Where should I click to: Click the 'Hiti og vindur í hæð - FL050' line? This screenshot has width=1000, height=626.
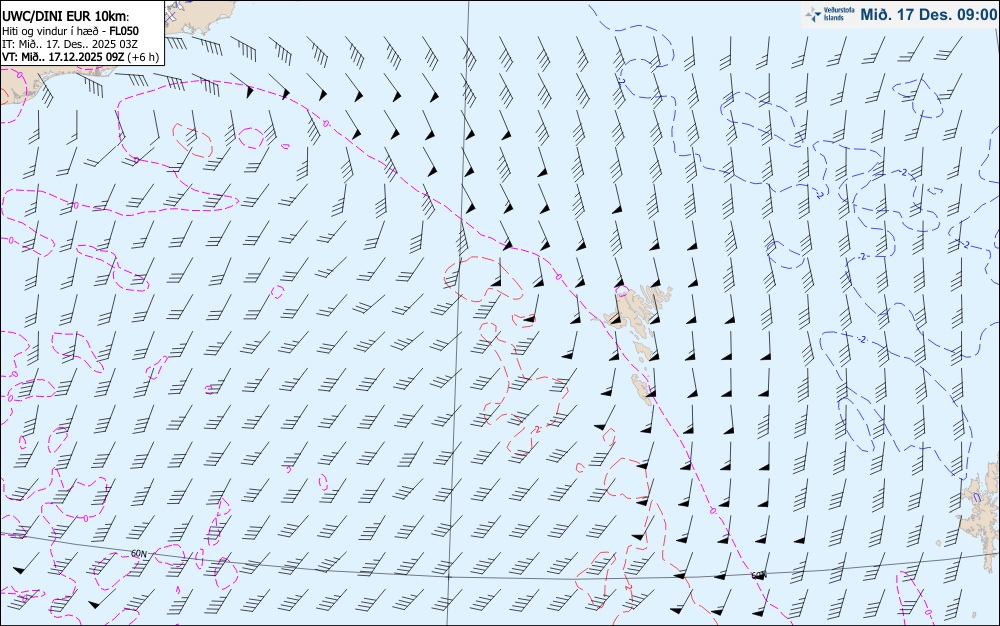[x=70, y=31]
